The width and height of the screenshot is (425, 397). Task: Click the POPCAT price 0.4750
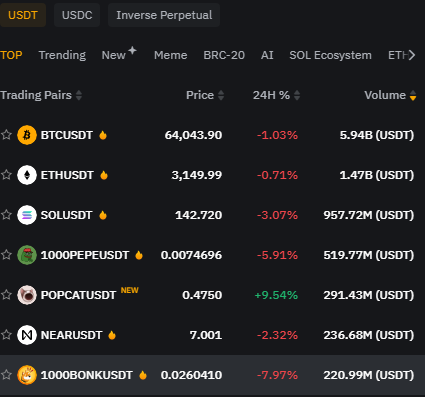(202, 295)
